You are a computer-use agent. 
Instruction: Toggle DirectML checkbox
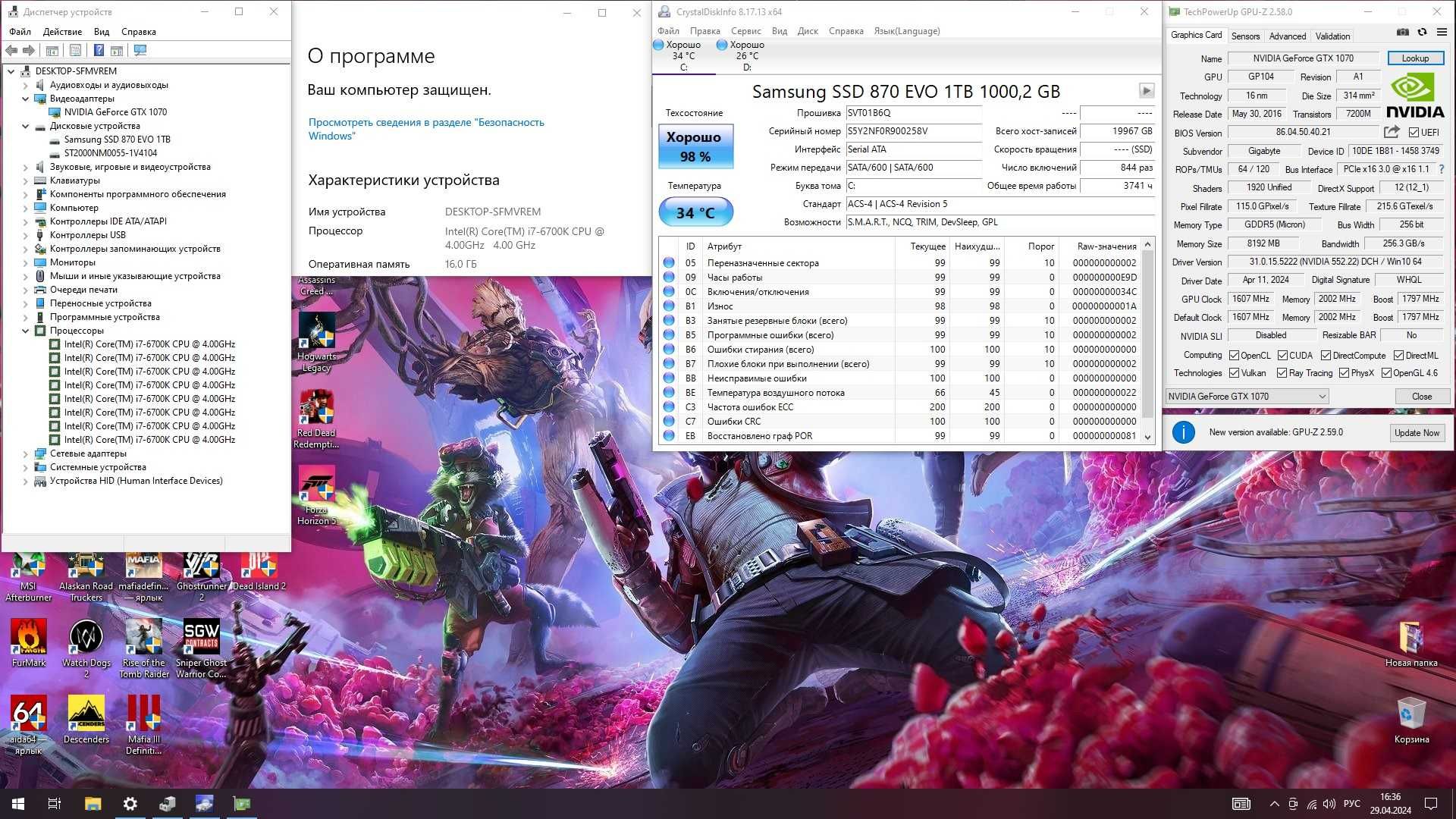pos(1398,356)
